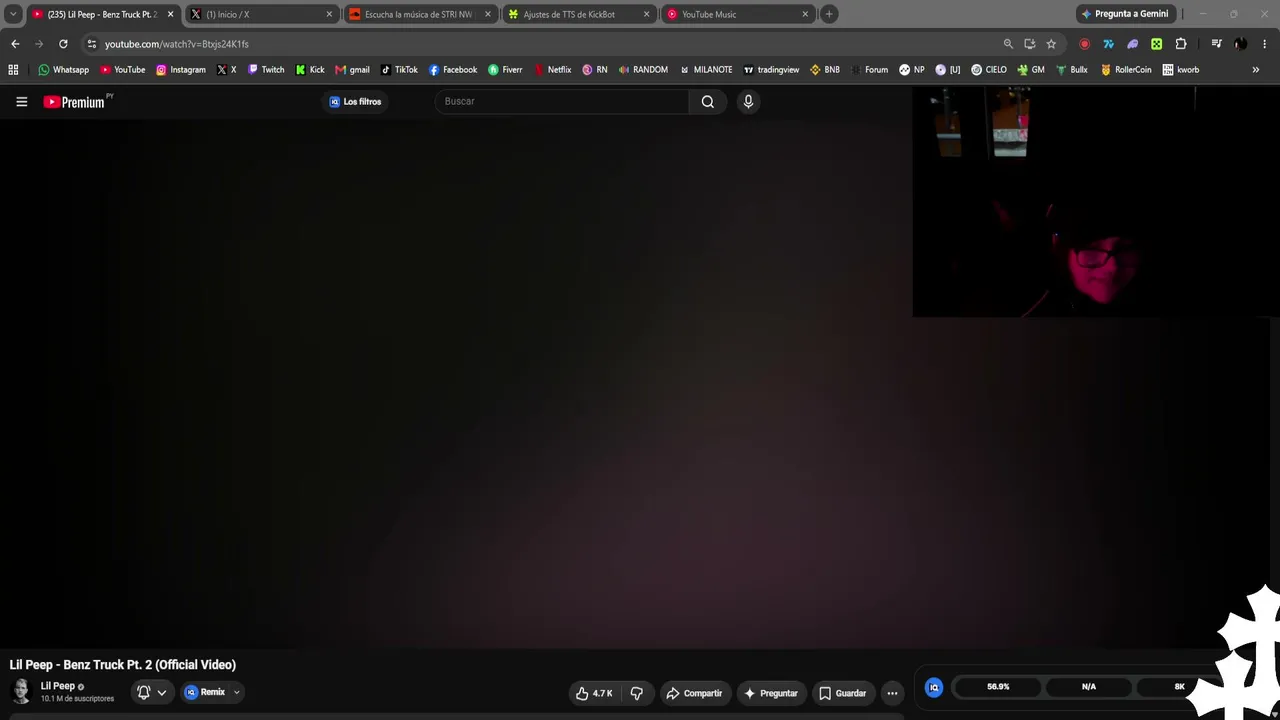Go back in browser history
This screenshot has height=720, width=1280.
15,44
